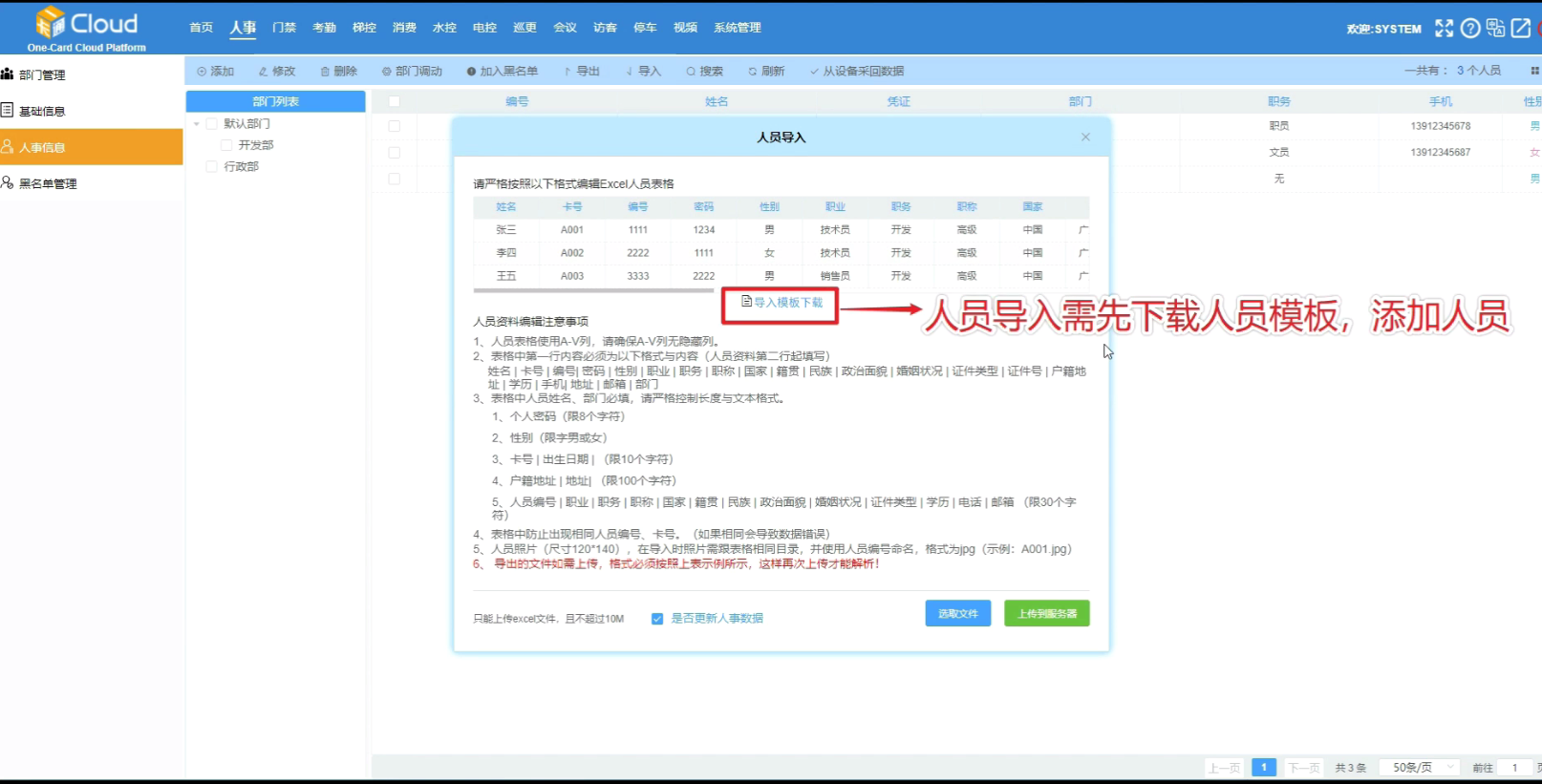The height and width of the screenshot is (784, 1542).
Task: Tick the checkbox of the 13912345687 row
Action: click(x=395, y=152)
